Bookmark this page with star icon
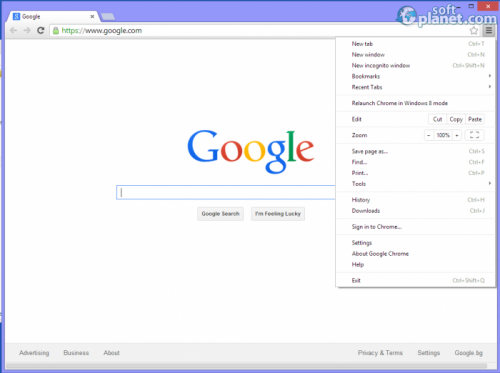Screen dimensions: 500x373 474,31
